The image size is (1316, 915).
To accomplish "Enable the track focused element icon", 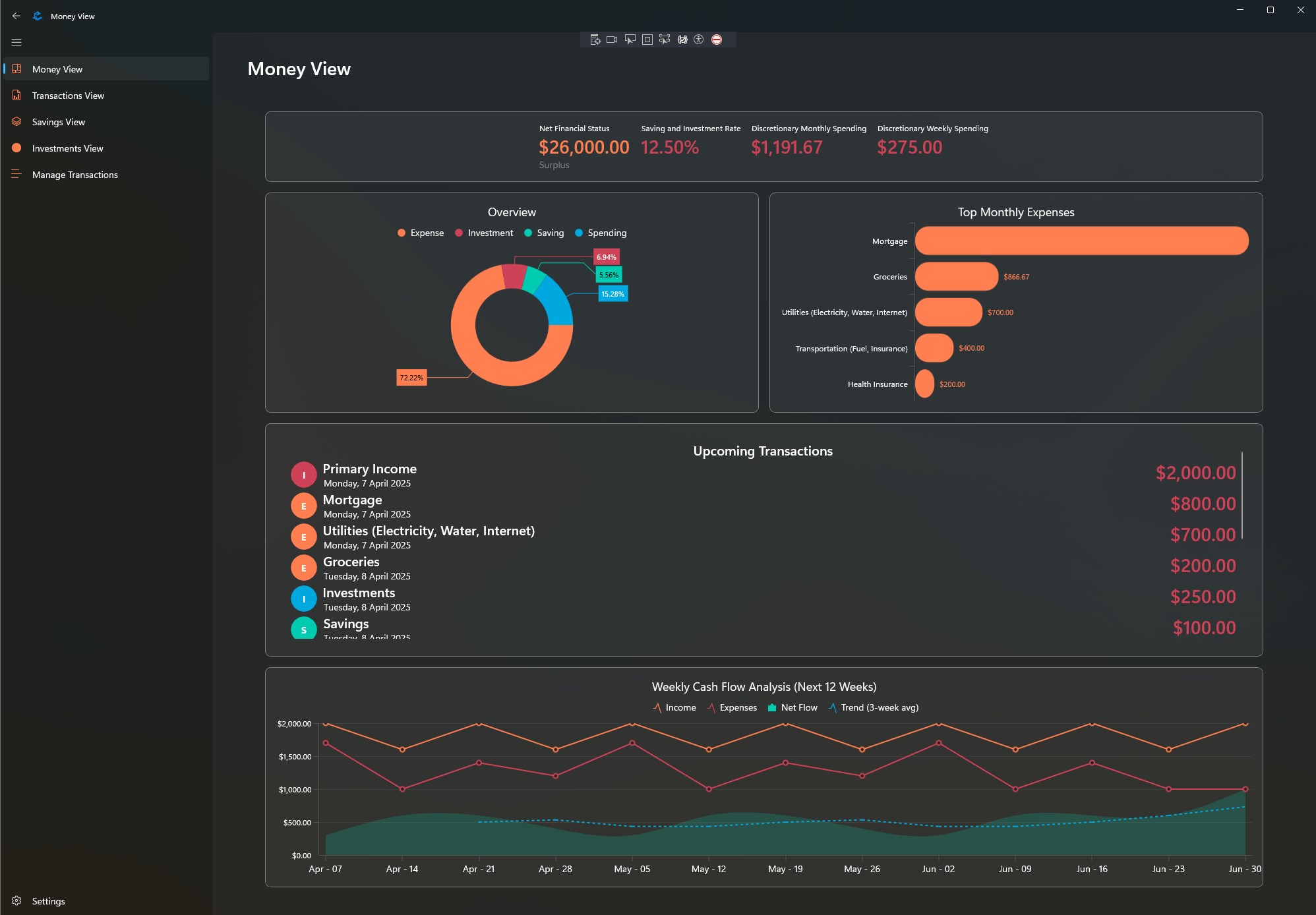I will coord(665,40).
